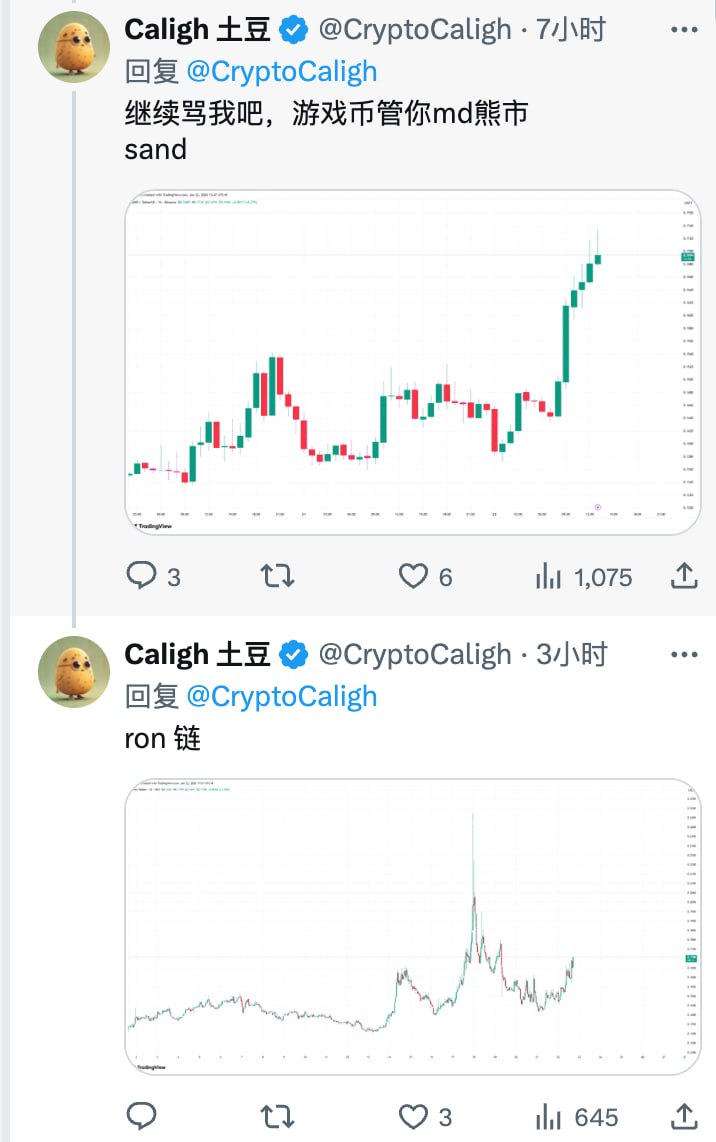Open more options on the sand tweet

point(684,31)
